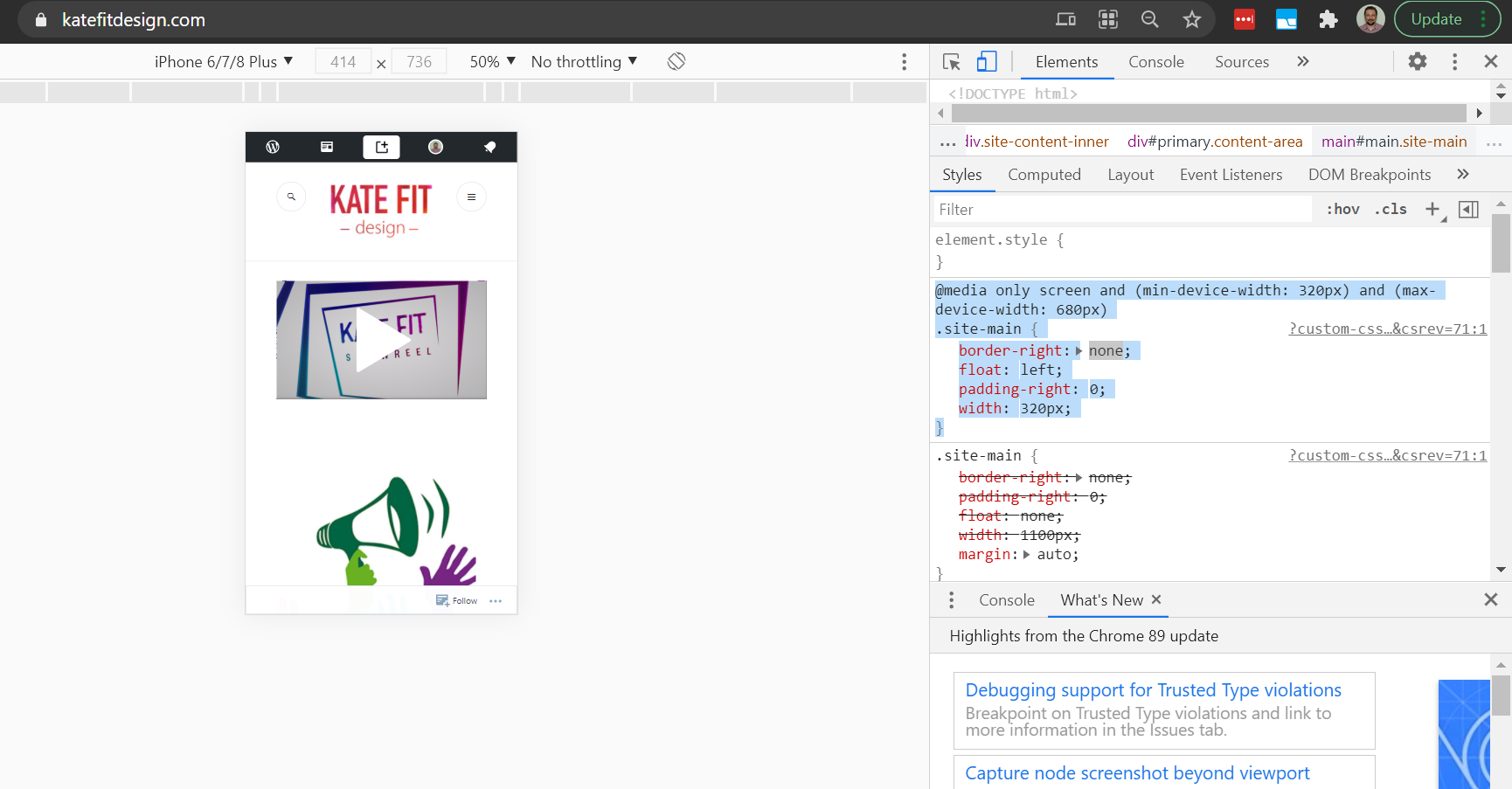Click the inspect element picker icon
1512x789 pixels.
click(952, 62)
